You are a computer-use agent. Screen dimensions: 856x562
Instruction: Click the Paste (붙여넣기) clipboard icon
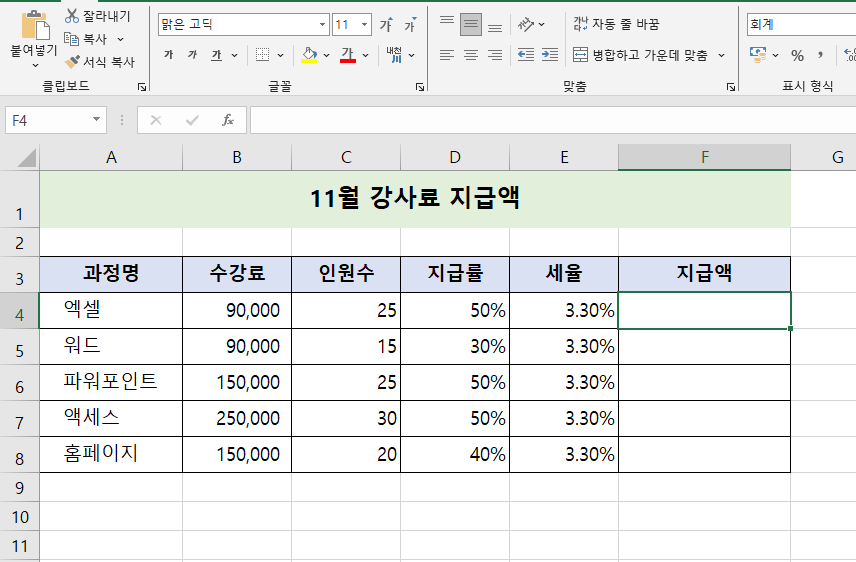(35, 25)
